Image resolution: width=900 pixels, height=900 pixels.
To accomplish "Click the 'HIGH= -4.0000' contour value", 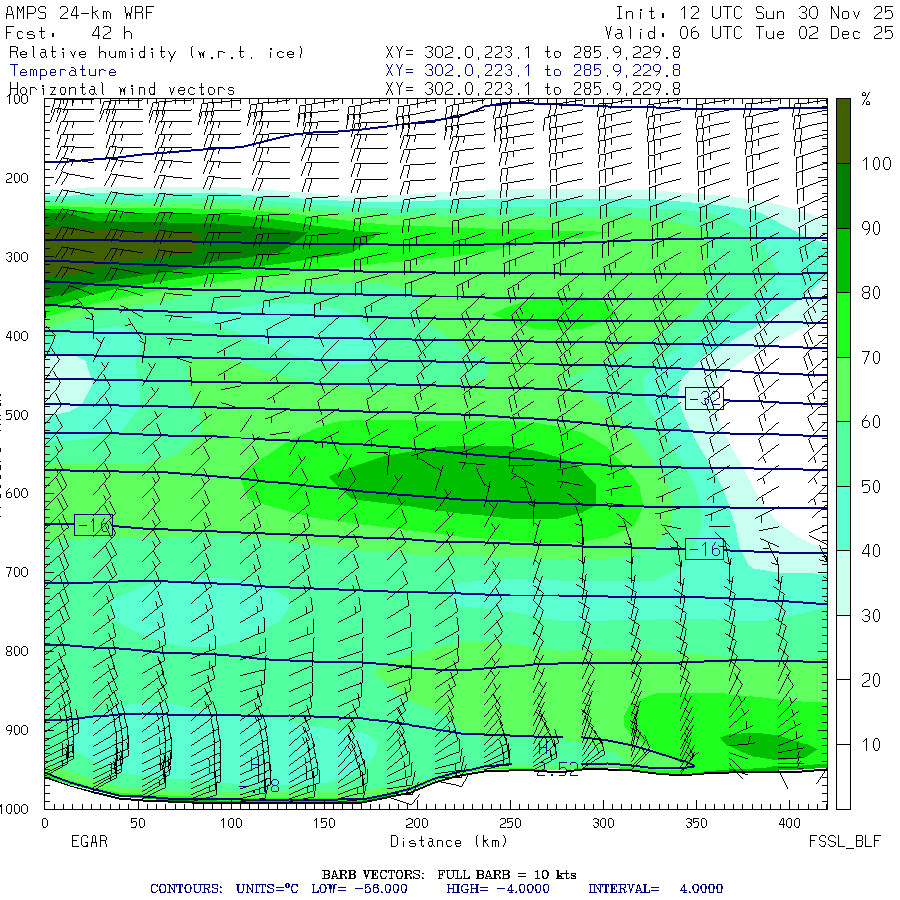I will point(498,889).
